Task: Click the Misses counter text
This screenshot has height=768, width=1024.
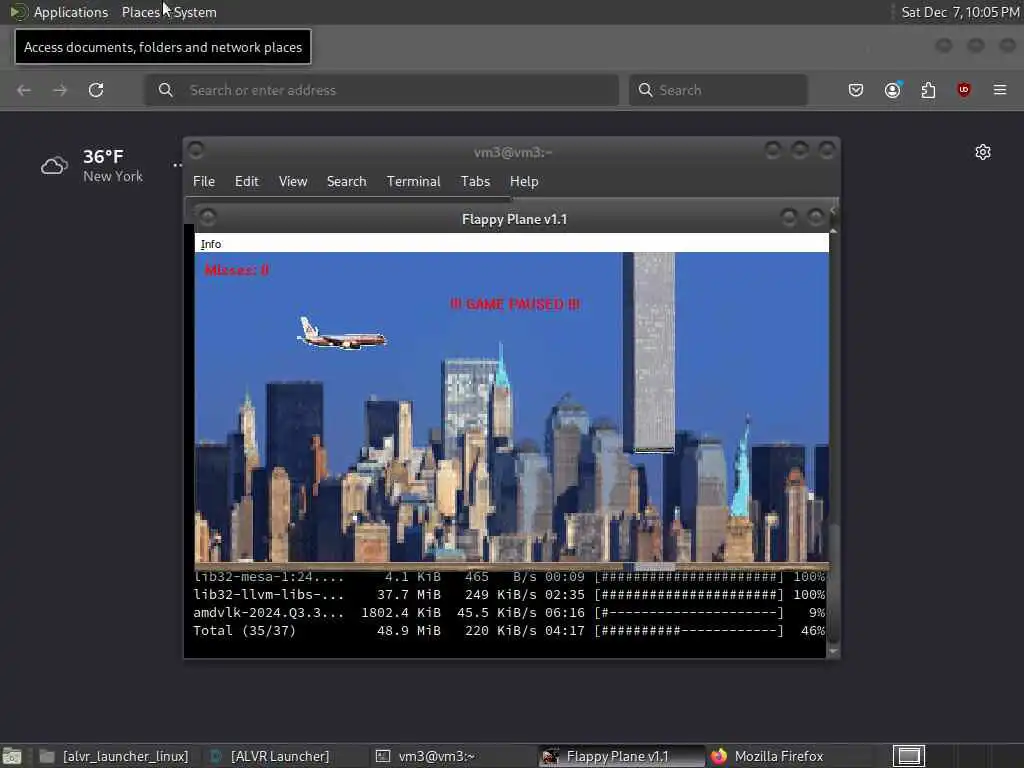Action: (x=236, y=270)
